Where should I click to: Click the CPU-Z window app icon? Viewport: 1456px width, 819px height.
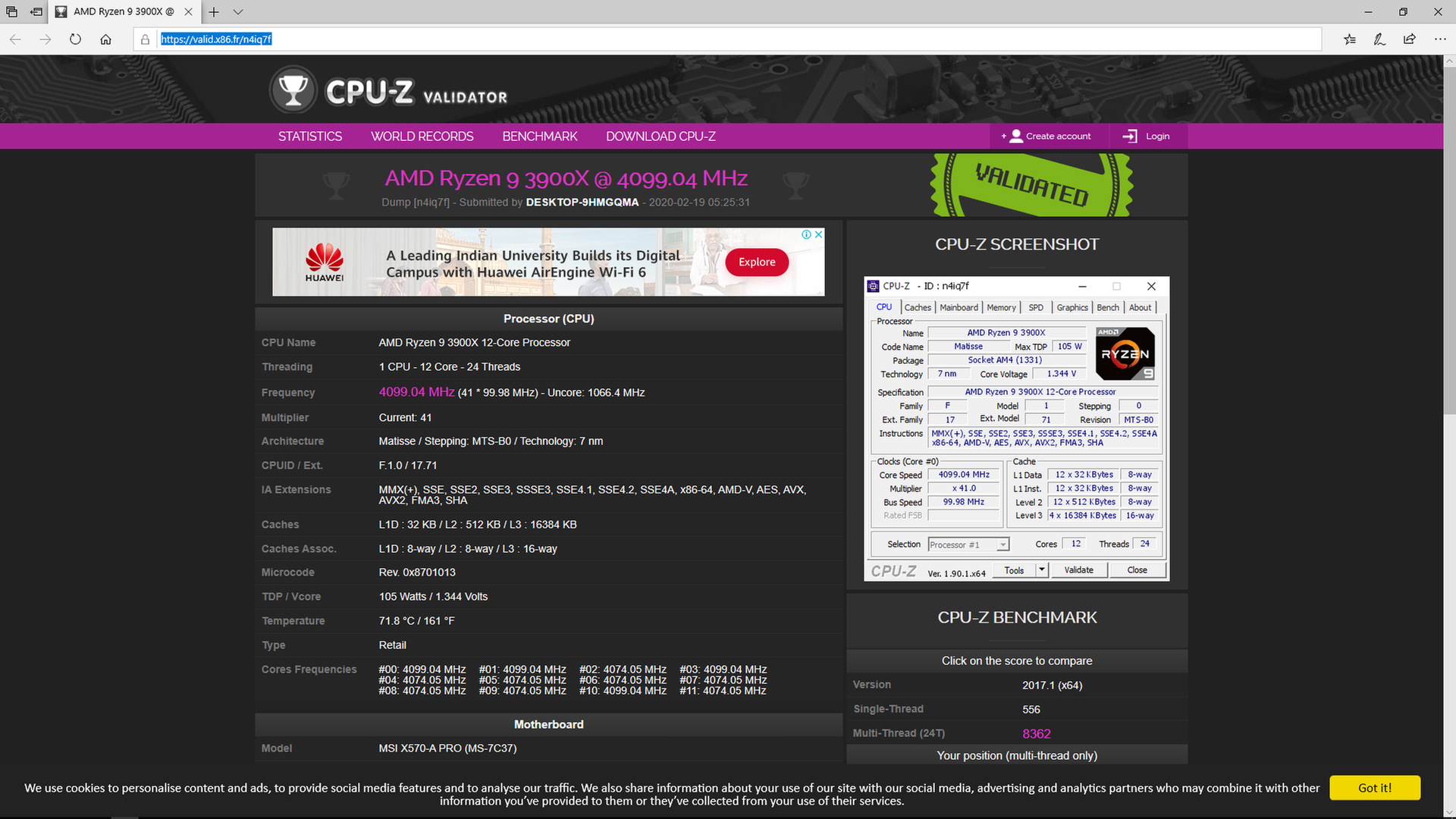pos(874,286)
